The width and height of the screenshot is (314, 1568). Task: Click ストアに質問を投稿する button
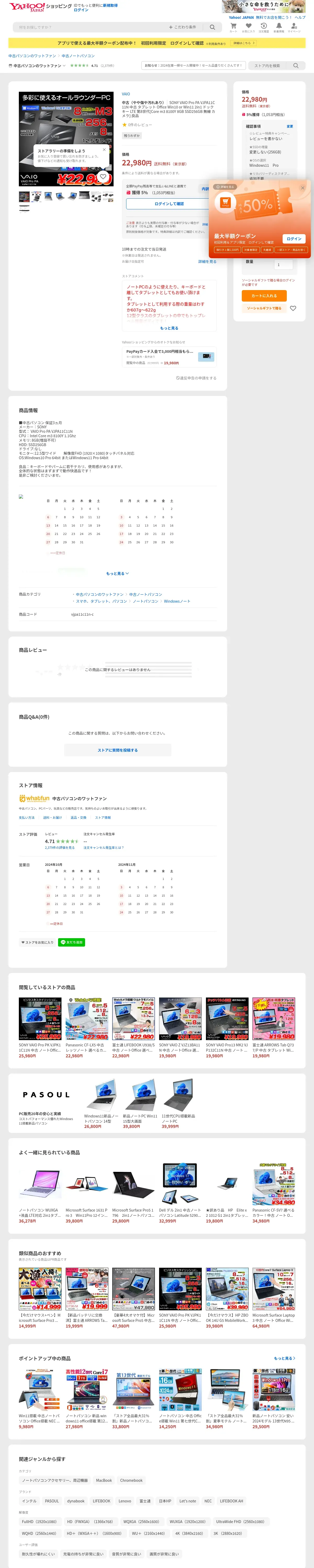click(118, 750)
